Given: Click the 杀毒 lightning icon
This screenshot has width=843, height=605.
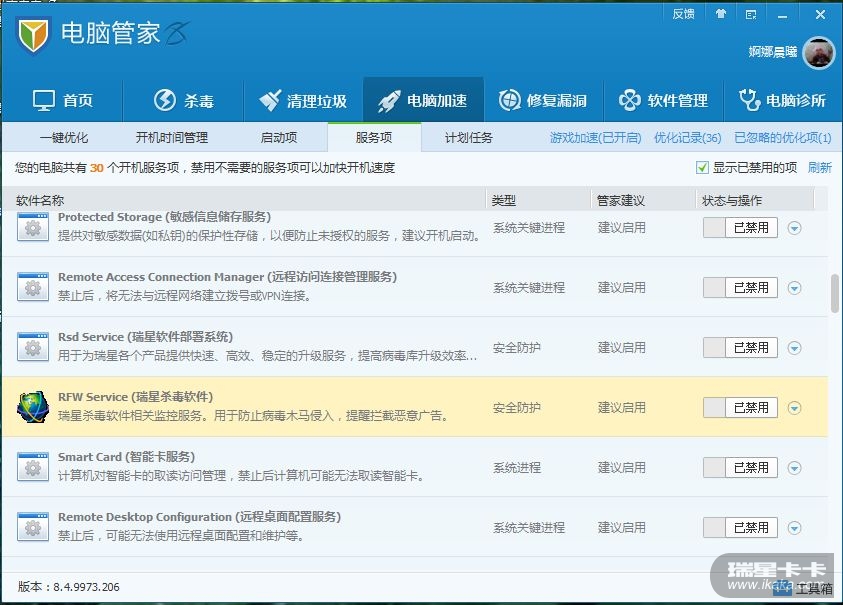Looking at the screenshot, I should [165, 100].
